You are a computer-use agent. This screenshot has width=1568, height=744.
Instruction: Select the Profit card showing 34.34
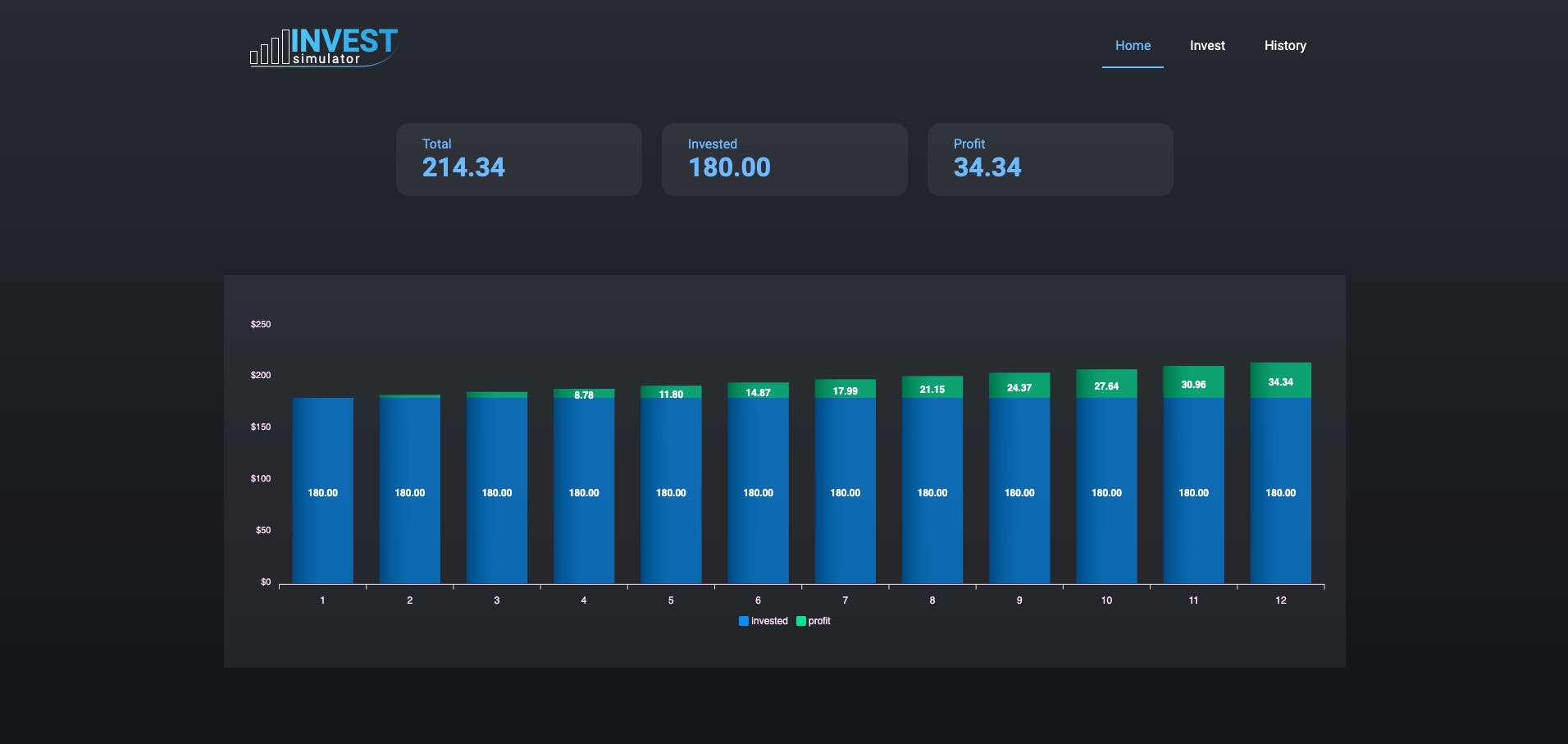coord(1050,158)
